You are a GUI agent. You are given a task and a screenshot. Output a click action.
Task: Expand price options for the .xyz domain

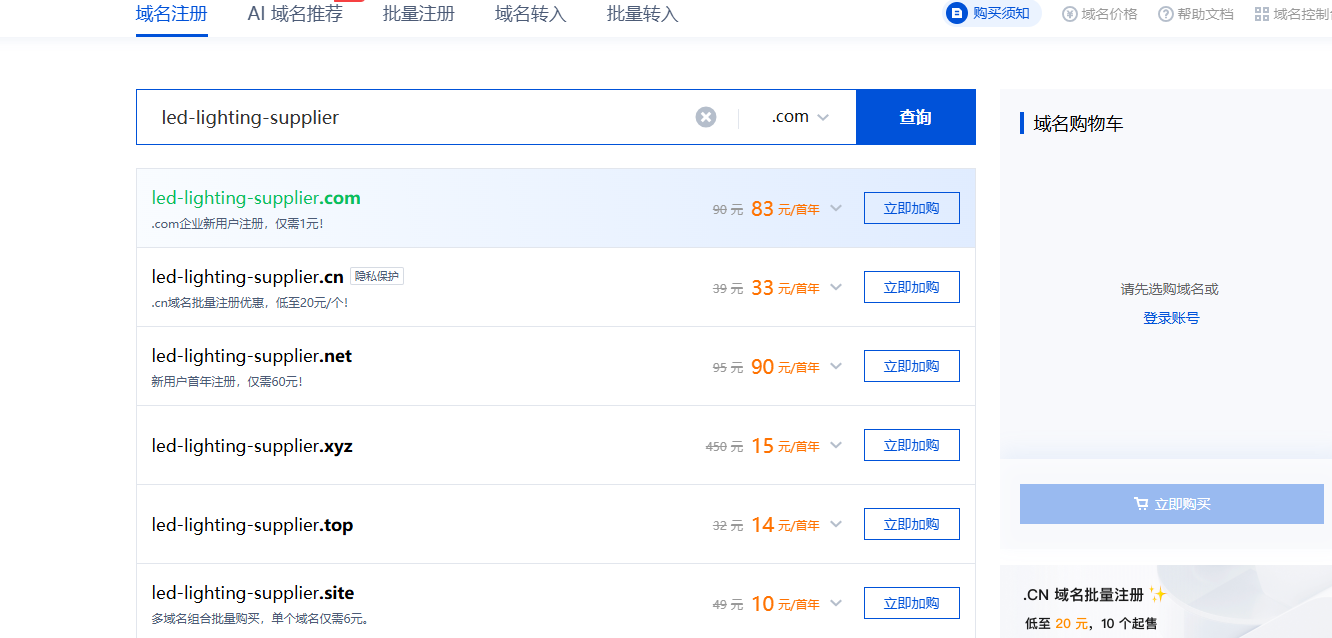click(x=837, y=445)
